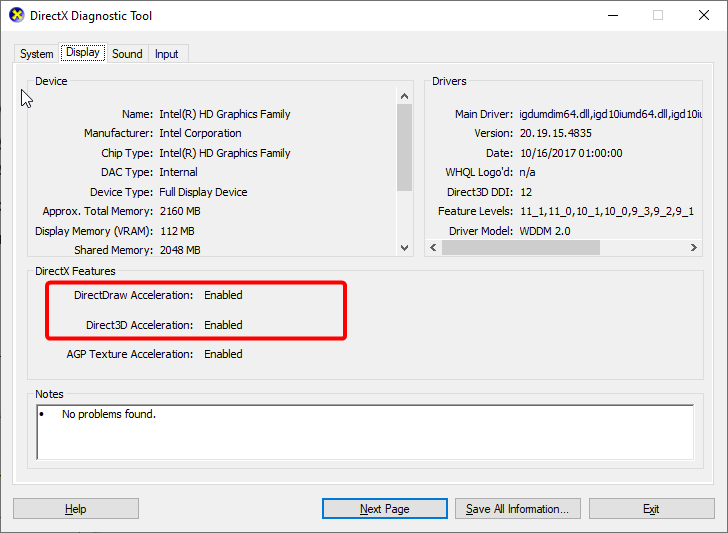
Task: Click the Device panel vertical scrollbar thumb
Action: 404,148
